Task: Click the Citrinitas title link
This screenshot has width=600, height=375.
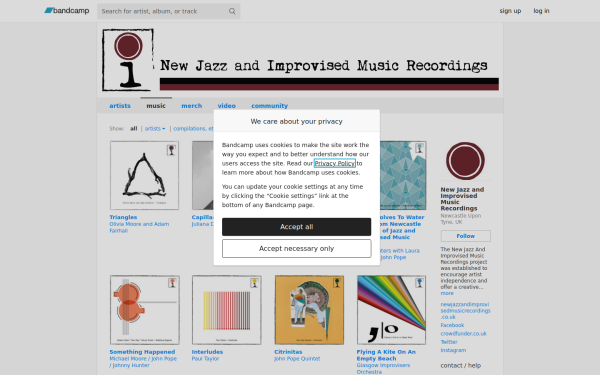Action: 288,352
